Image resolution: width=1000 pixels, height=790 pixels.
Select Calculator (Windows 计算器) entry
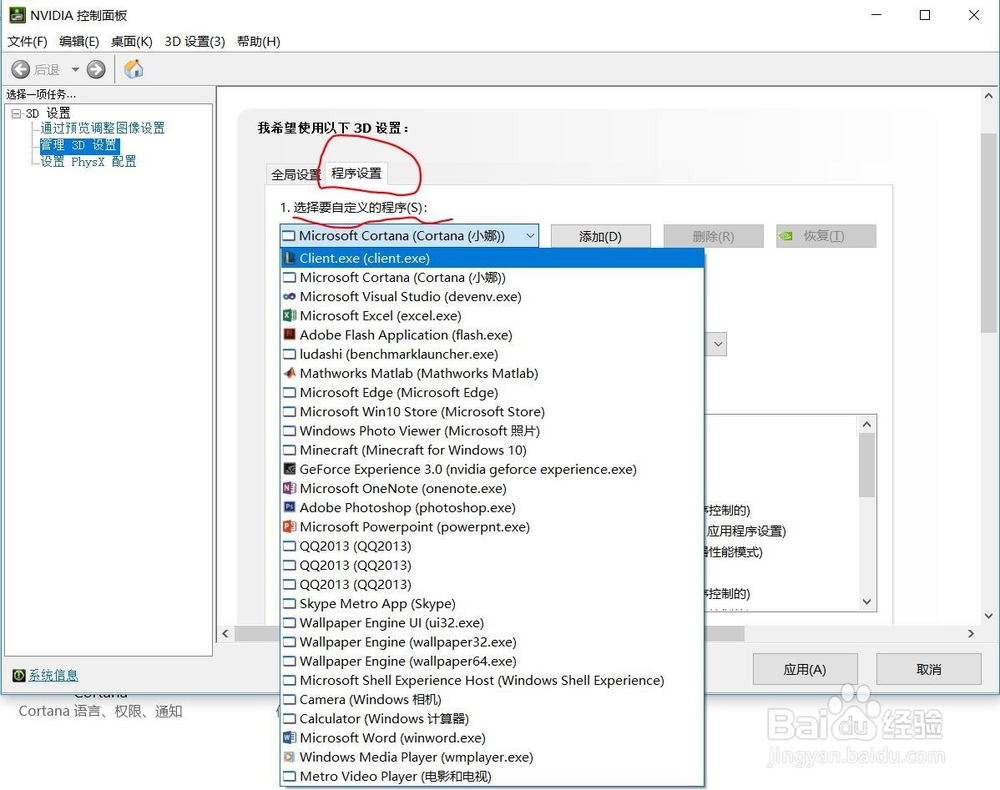click(x=492, y=719)
